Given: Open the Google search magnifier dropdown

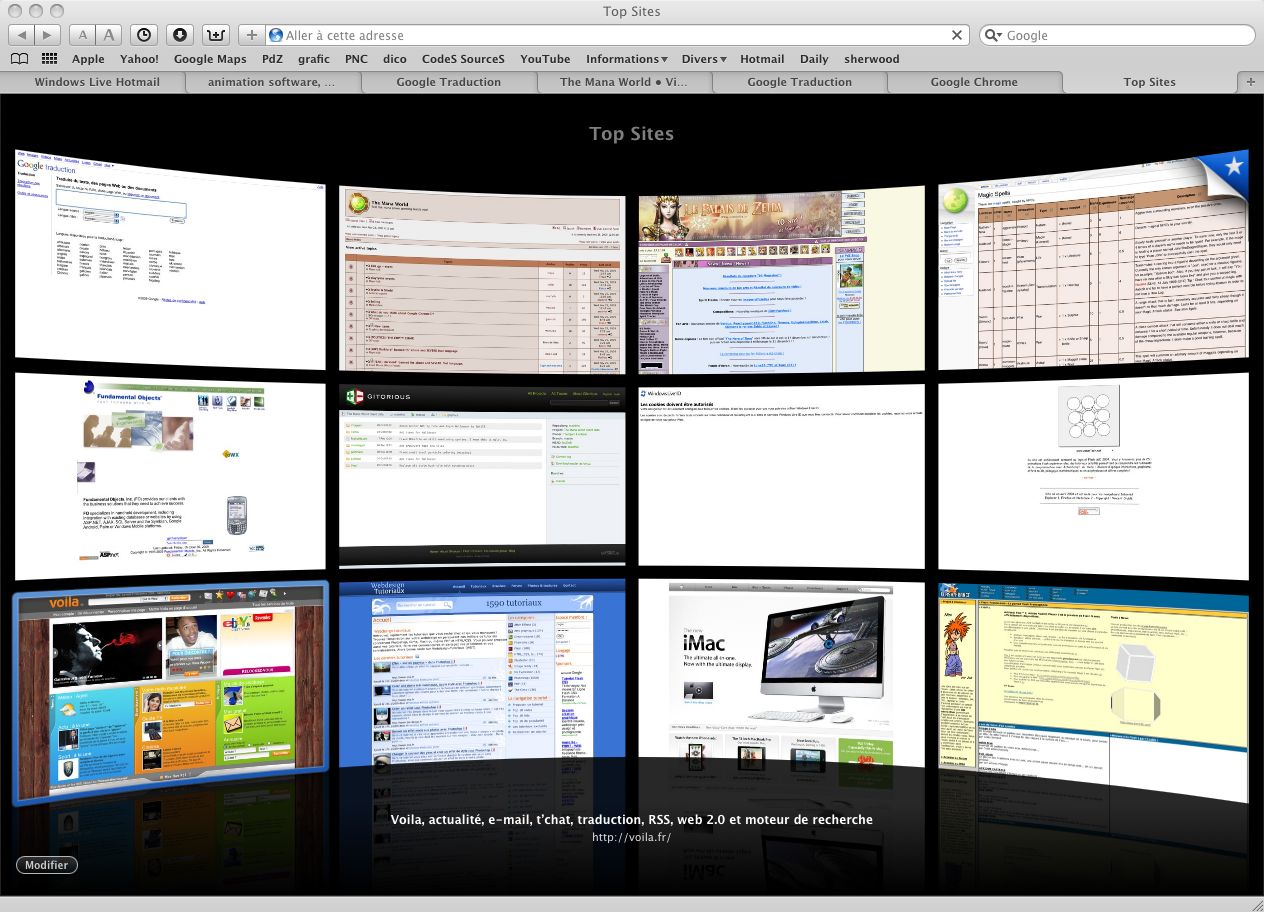Looking at the screenshot, I should click(x=993, y=35).
